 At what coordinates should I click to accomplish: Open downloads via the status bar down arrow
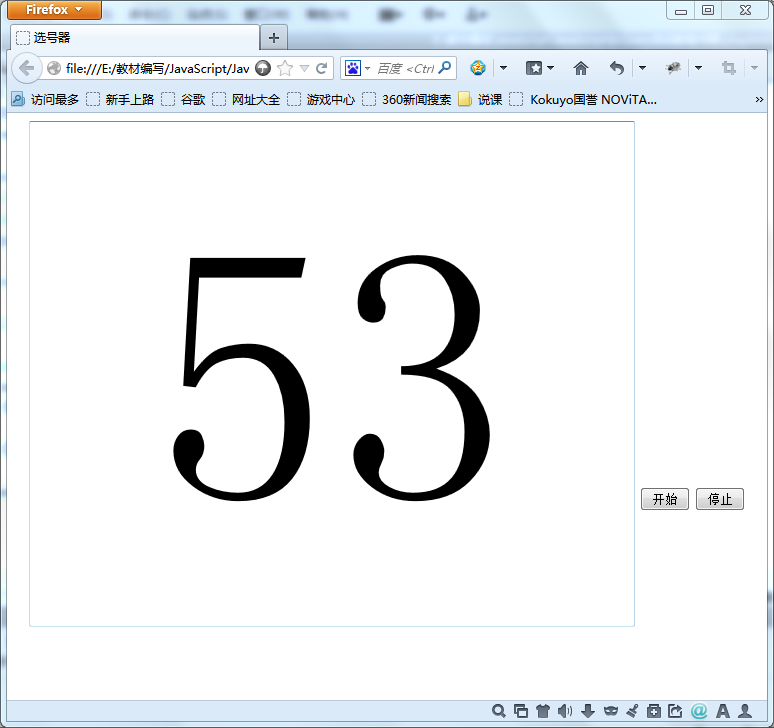(x=588, y=711)
